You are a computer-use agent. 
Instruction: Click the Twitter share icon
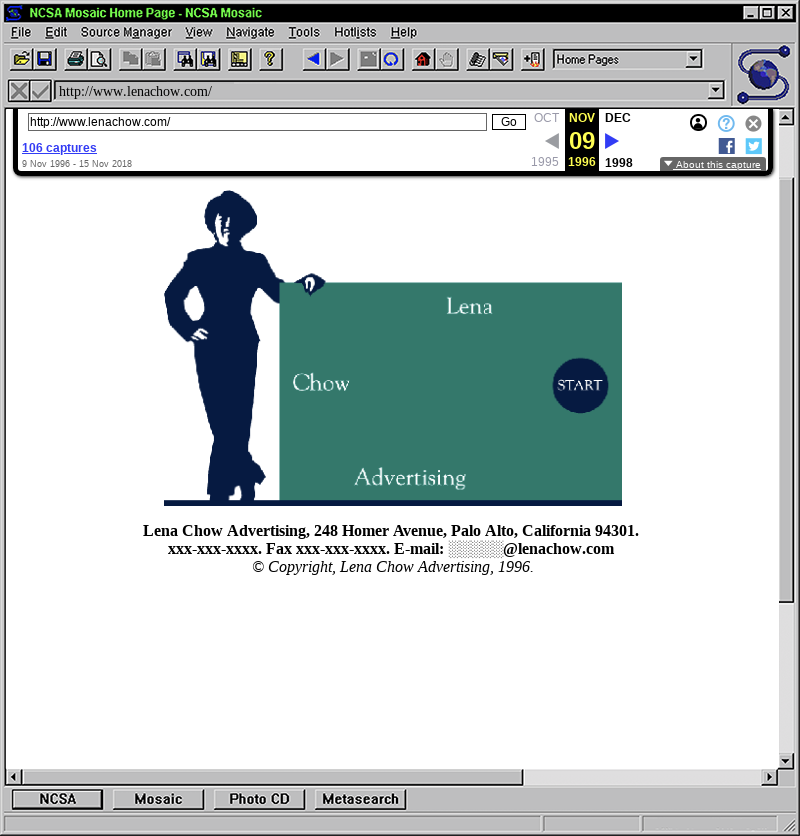753,146
